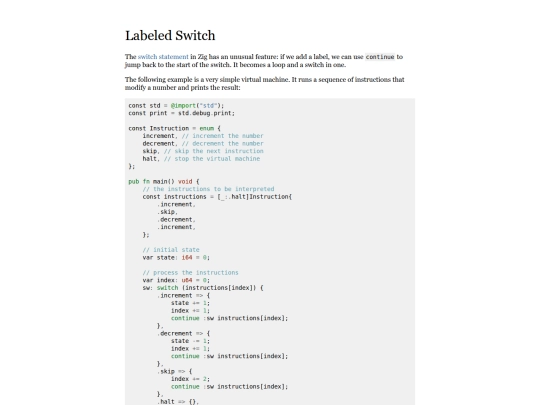Click the '.decrement => {' switch case
The image size is (540, 405).
point(184,333)
